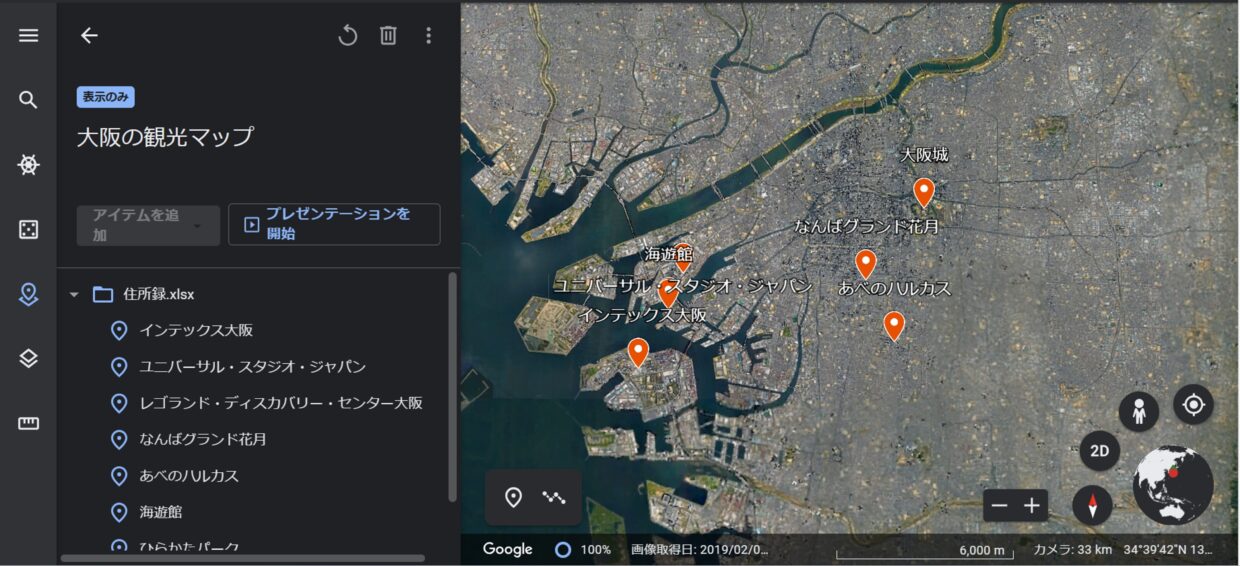Viewport: 1240px width, 566px height.
Task: Zoom in with the plus button
Action: coord(1032,506)
